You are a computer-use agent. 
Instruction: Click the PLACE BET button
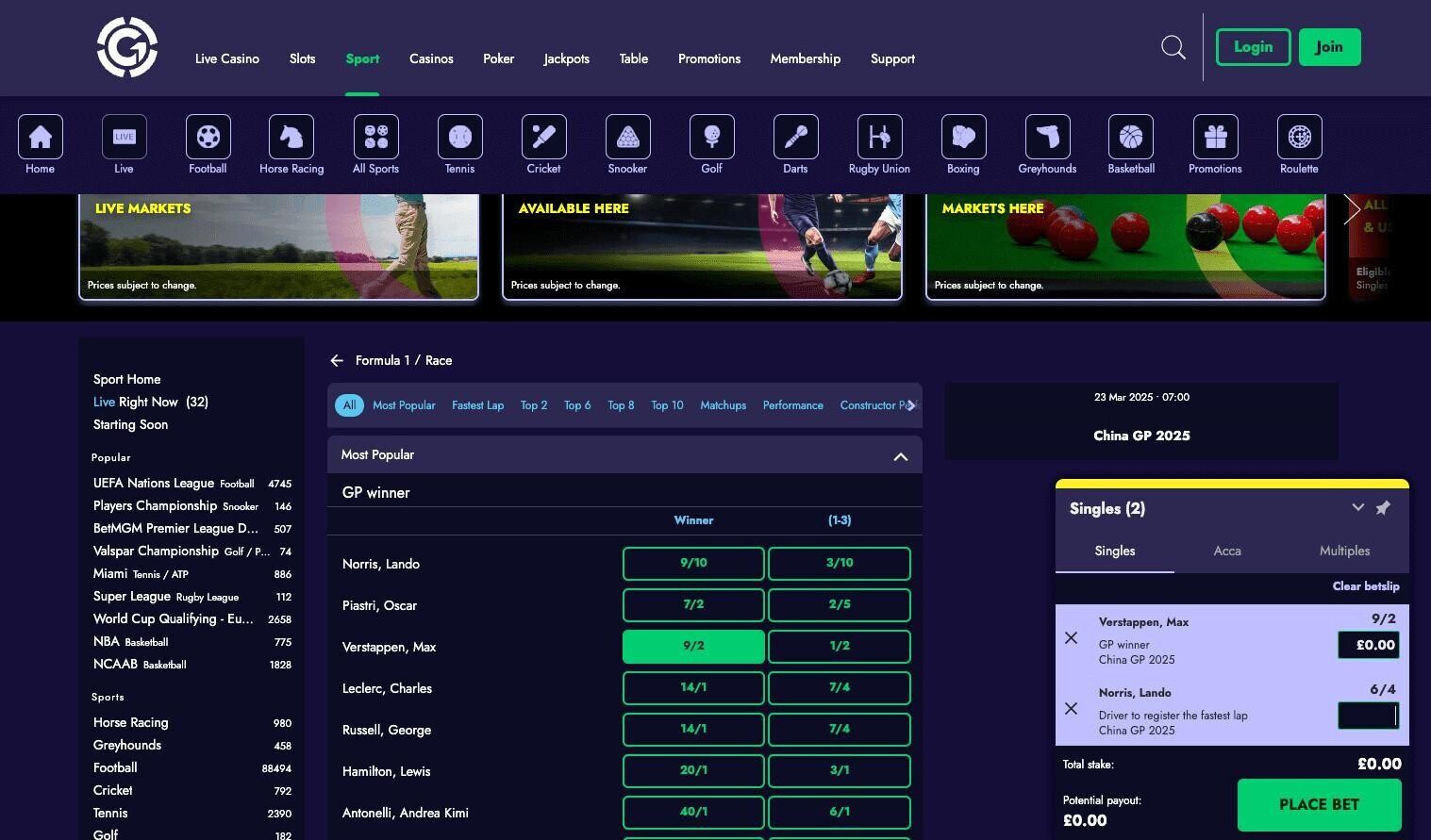coord(1320,805)
